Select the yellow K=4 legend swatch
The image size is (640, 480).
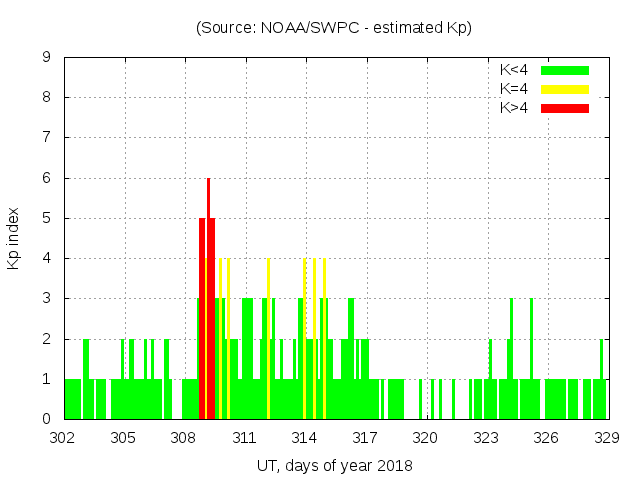[565, 89]
